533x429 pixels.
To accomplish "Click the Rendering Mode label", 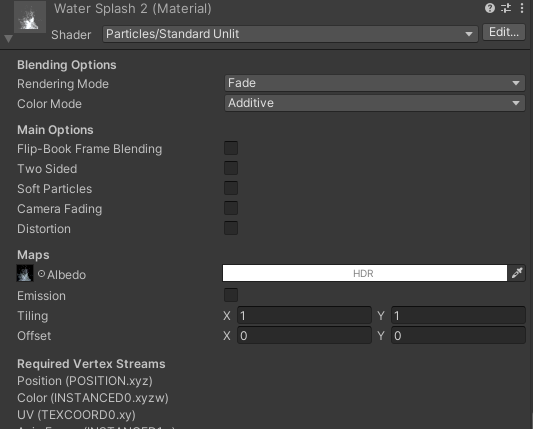I will pos(63,84).
